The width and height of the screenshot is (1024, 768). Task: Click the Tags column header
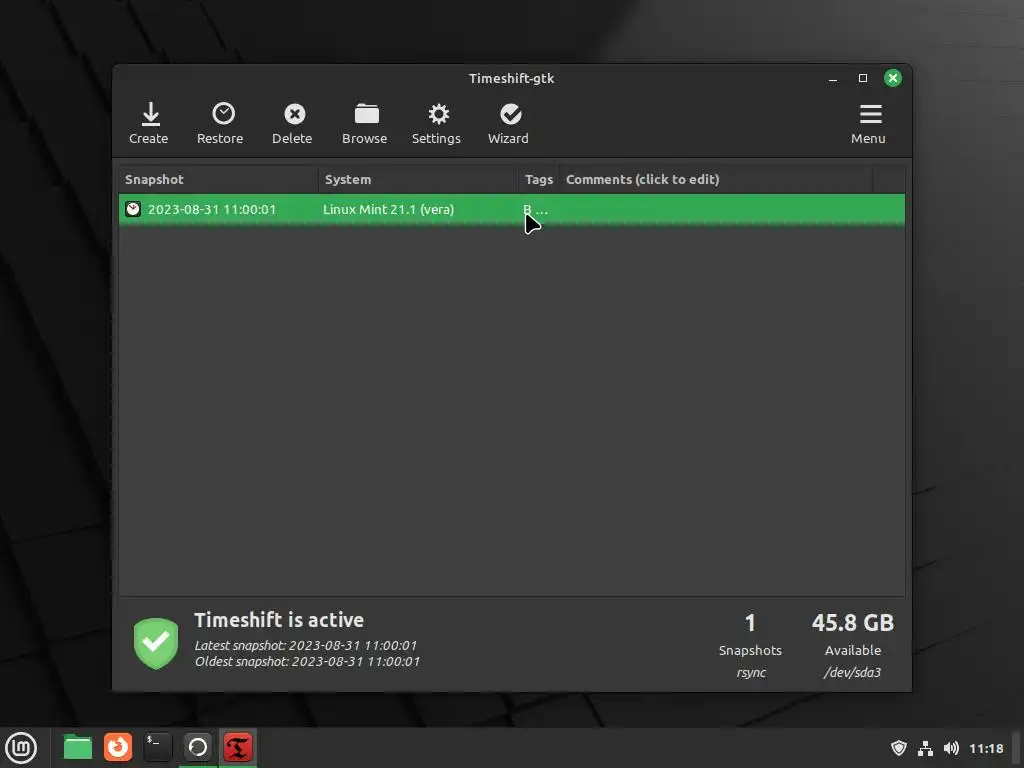click(539, 180)
